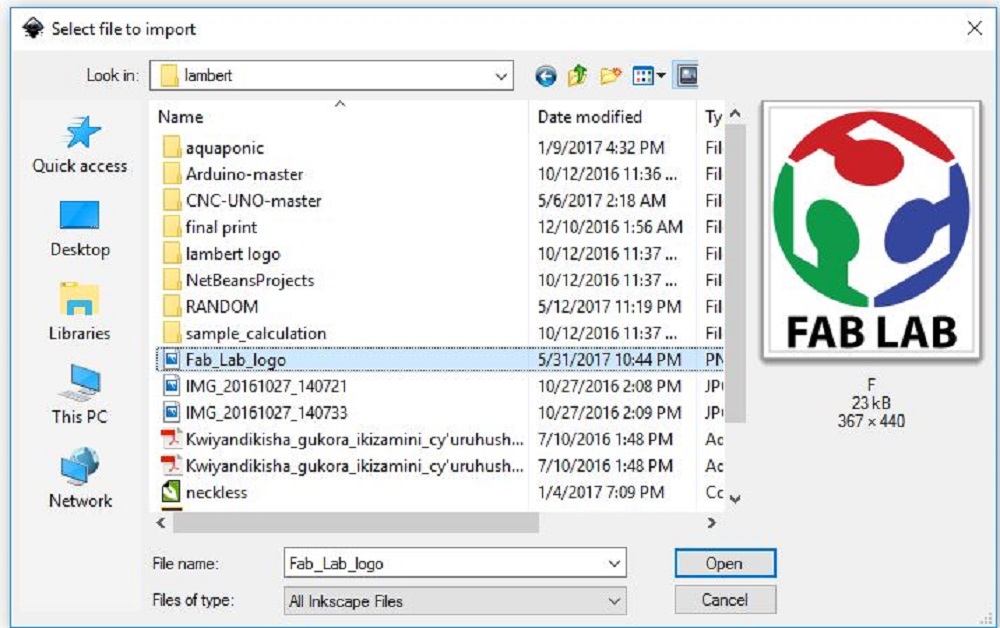Click the date 5/31/2017 10:44 PM
Viewport: 1000px width, 628px height.
[609, 360]
